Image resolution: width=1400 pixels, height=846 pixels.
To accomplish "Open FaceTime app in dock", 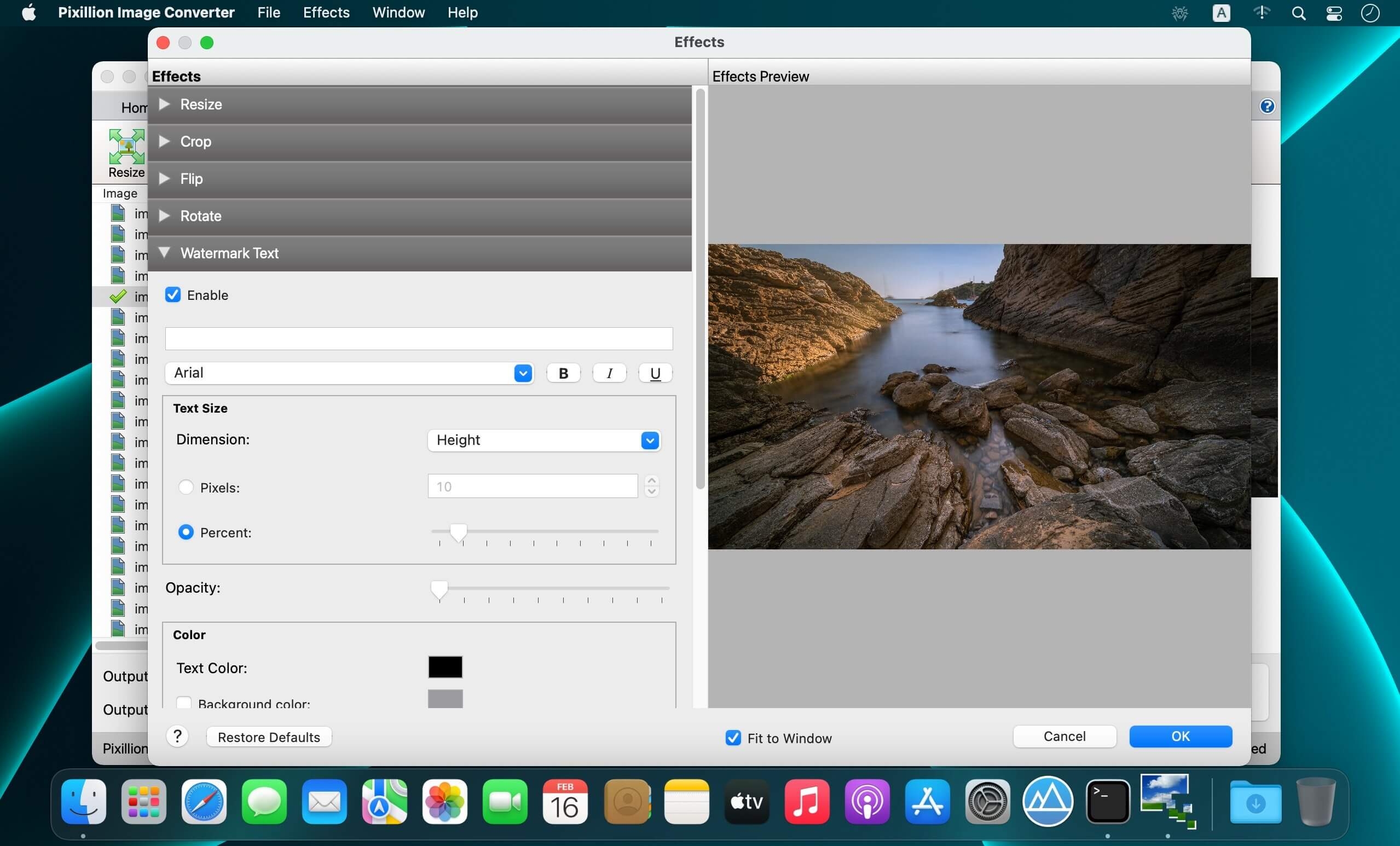I will click(x=505, y=802).
